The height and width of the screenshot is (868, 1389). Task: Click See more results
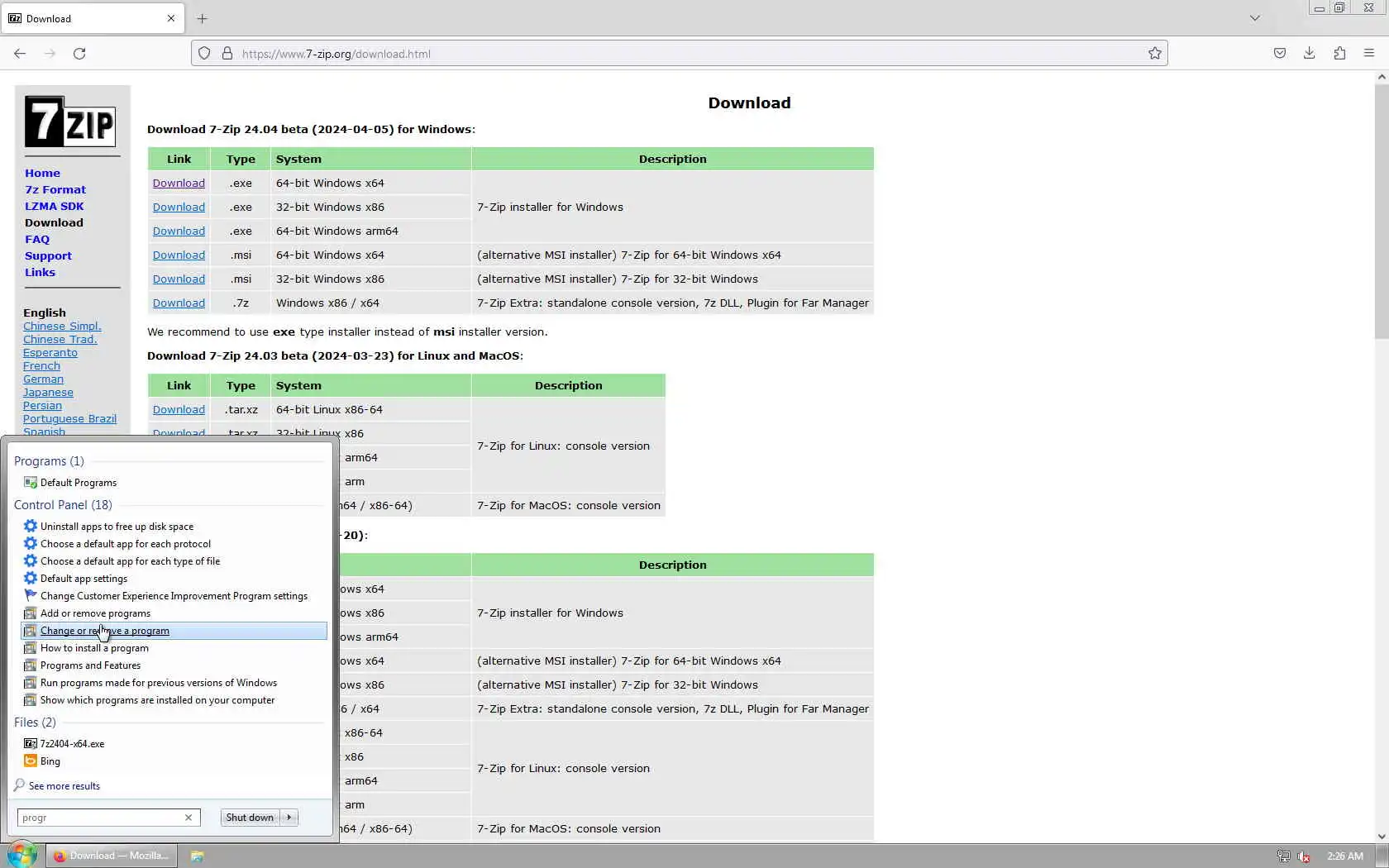click(x=64, y=786)
